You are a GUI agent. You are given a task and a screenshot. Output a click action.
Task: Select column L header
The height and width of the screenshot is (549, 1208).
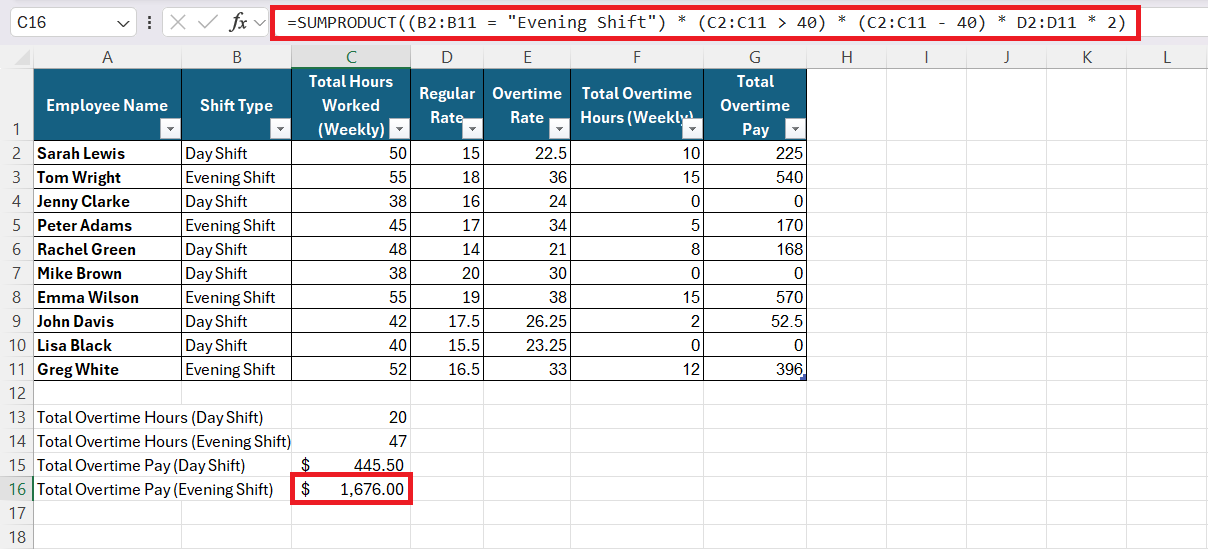click(x=1167, y=58)
